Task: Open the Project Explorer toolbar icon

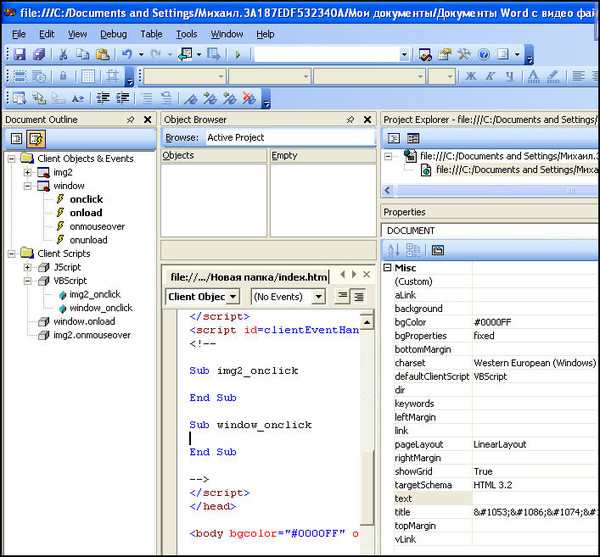Action: click(x=425, y=55)
